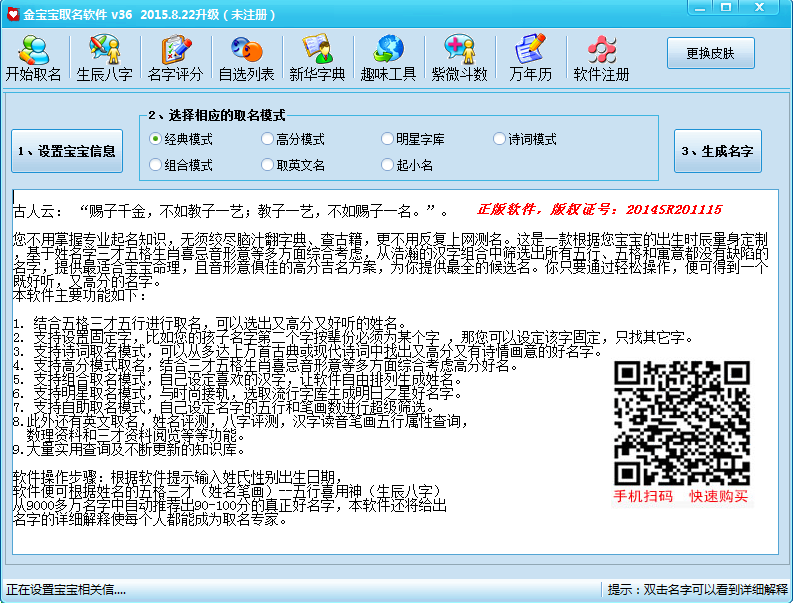Switch to 取英文名 mode
Image resolution: width=793 pixels, height=603 pixels.
268,164
